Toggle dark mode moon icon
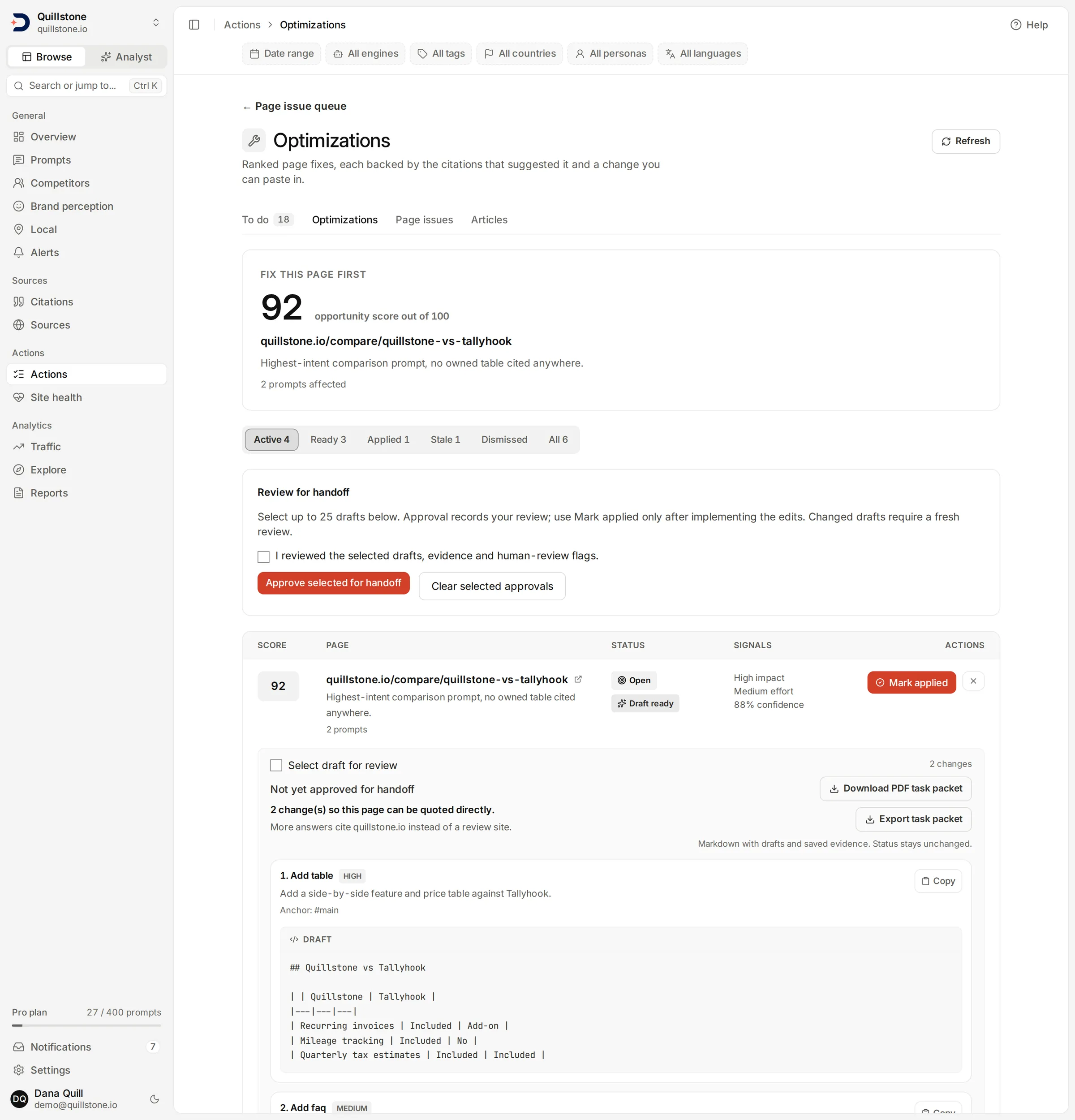This screenshot has width=1075, height=1120. pos(154,1099)
